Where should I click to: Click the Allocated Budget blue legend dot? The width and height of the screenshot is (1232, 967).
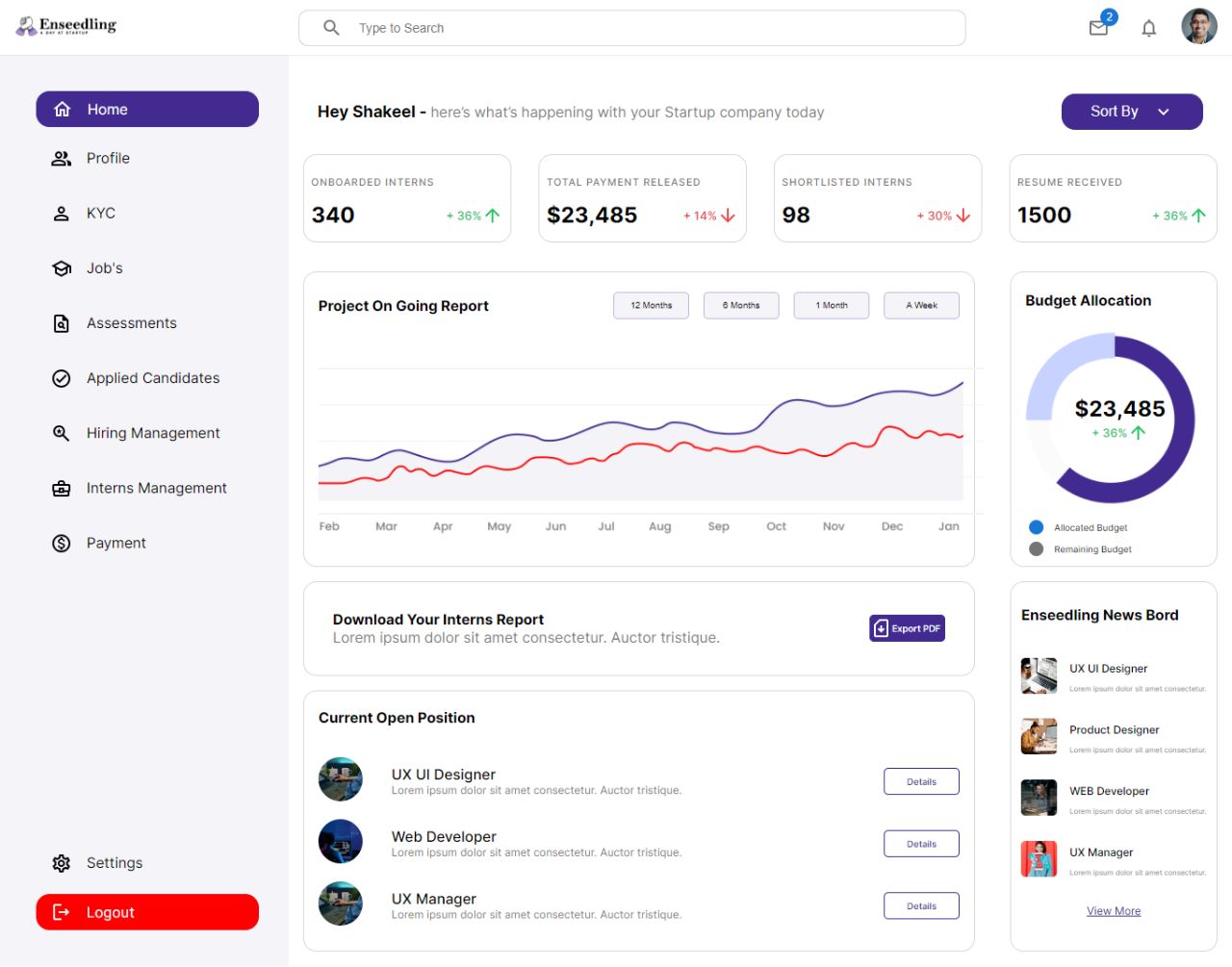click(1037, 527)
